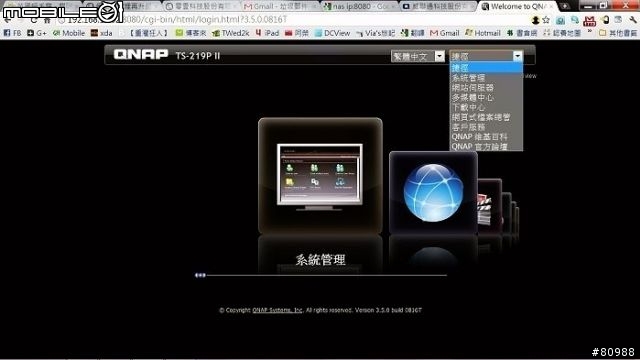640x360 pixels.
Task: Switch to the nas ip:8080 browser tab
Action: click(x=359, y=6)
